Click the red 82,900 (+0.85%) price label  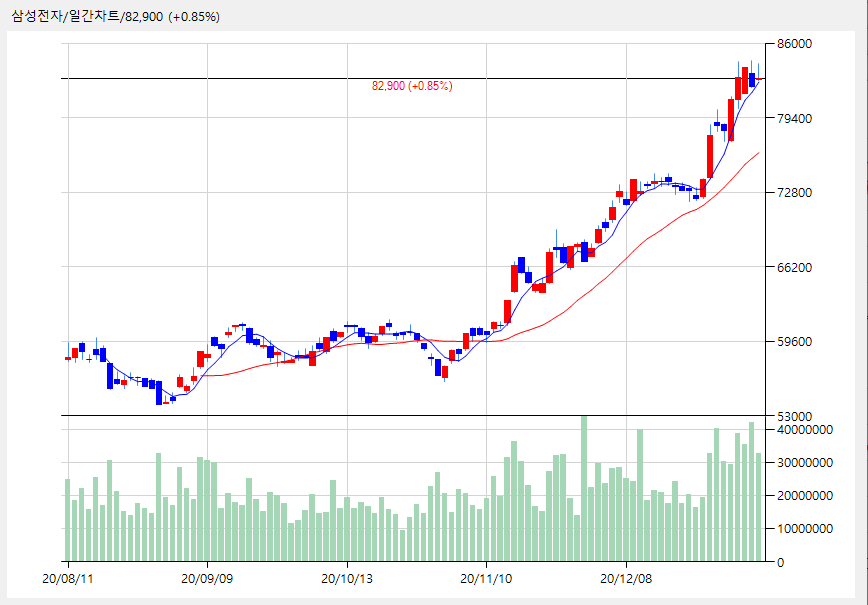412,86
